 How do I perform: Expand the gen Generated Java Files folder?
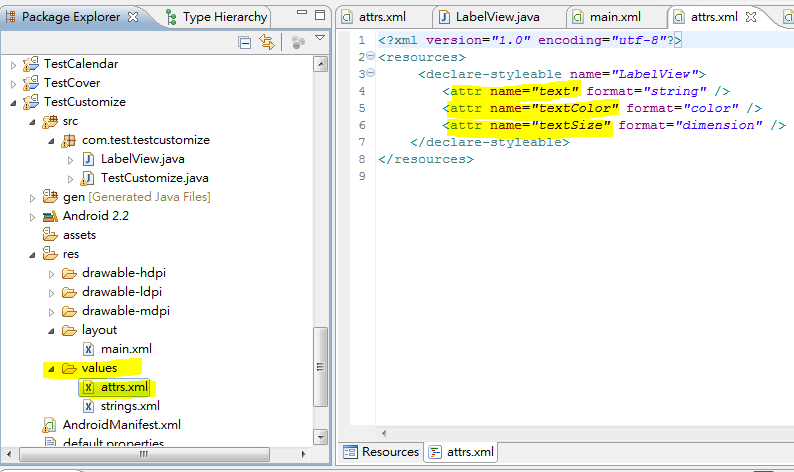[32, 198]
